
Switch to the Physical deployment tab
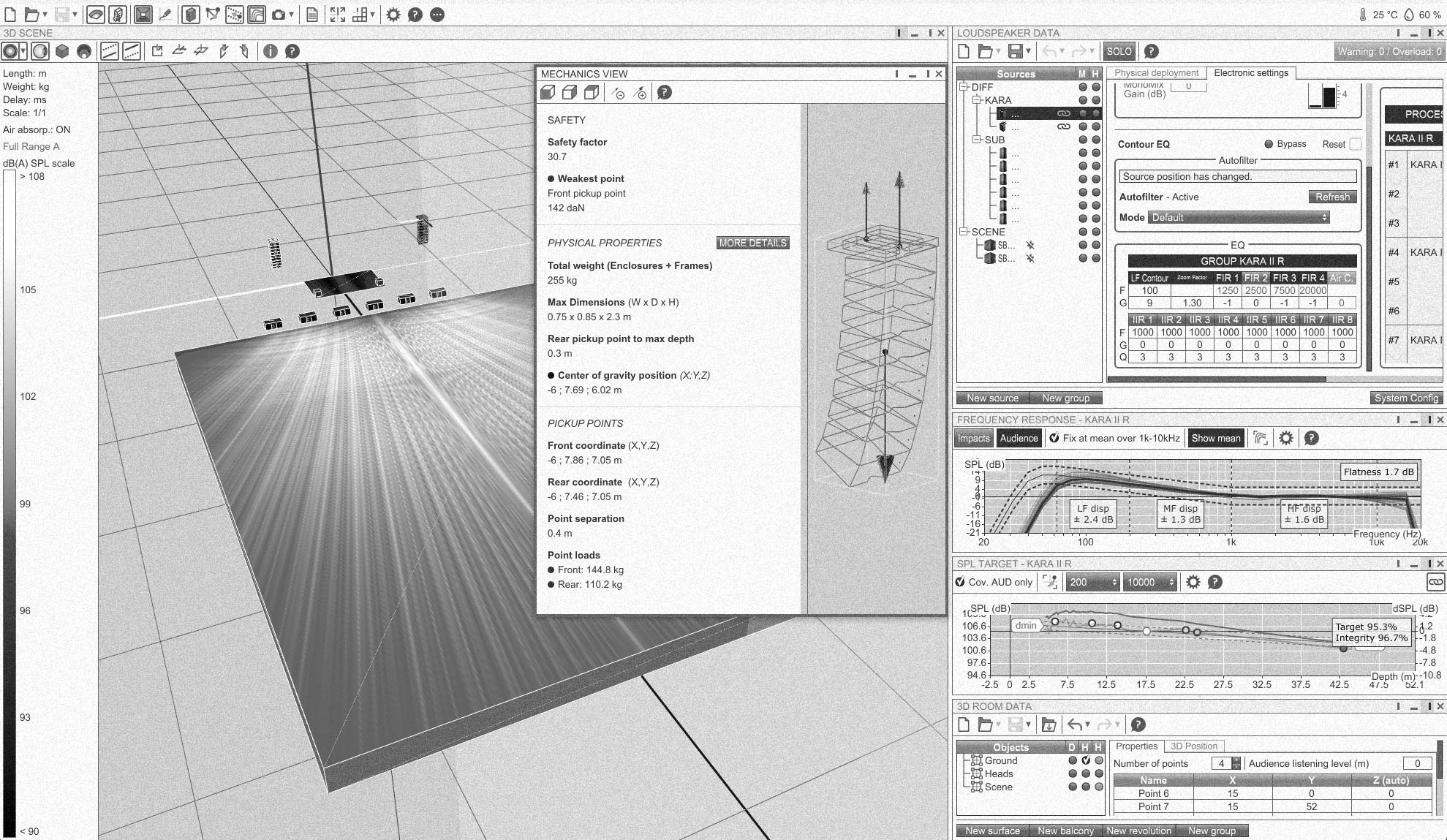(x=1156, y=73)
